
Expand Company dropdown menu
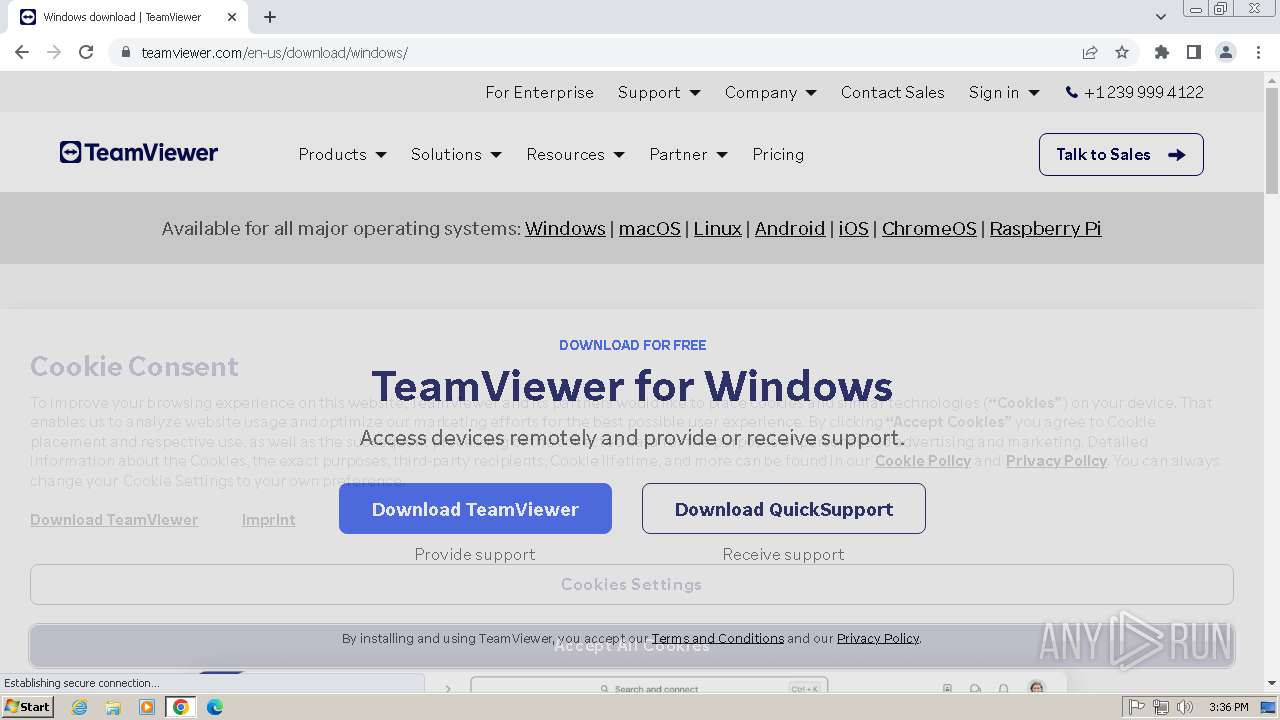[x=771, y=92]
